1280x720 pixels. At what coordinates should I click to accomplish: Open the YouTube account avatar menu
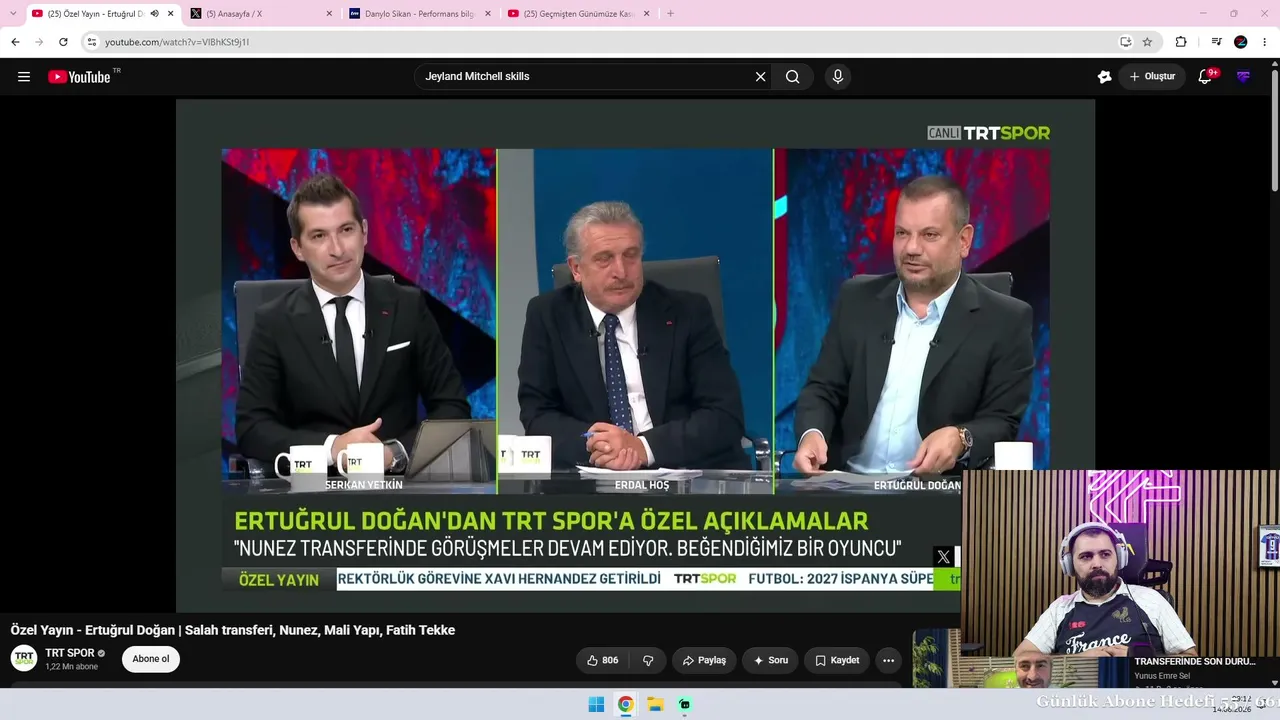[1243, 77]
